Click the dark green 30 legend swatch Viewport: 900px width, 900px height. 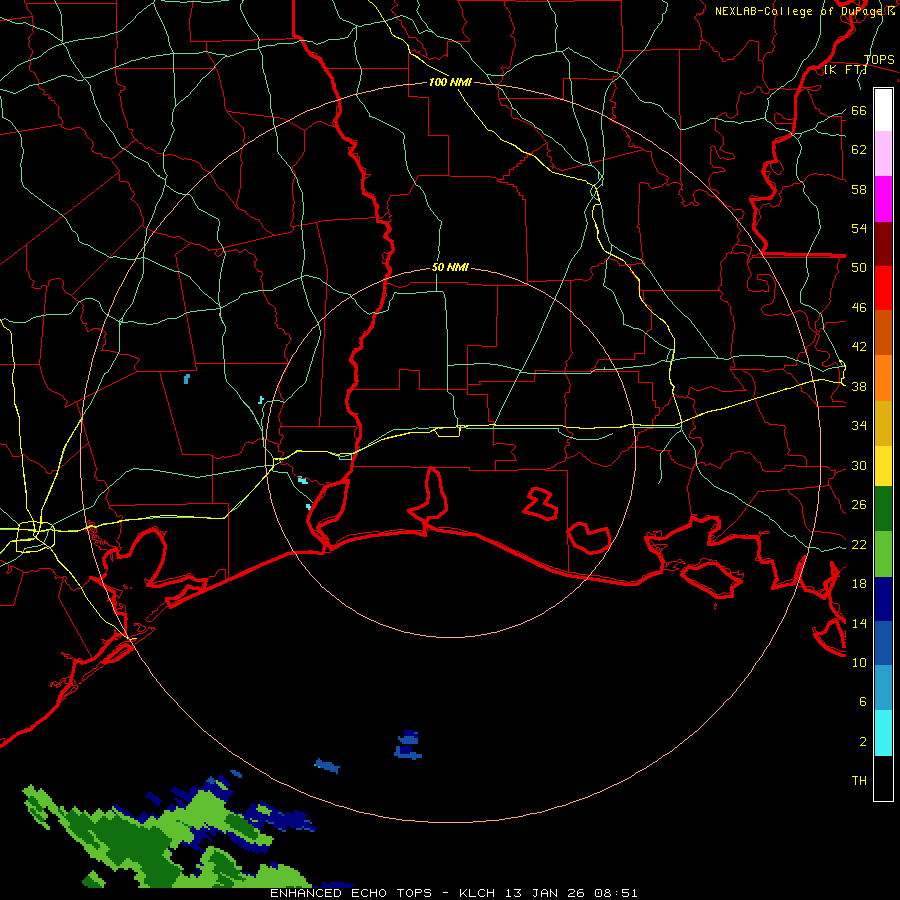pos(883,509)
